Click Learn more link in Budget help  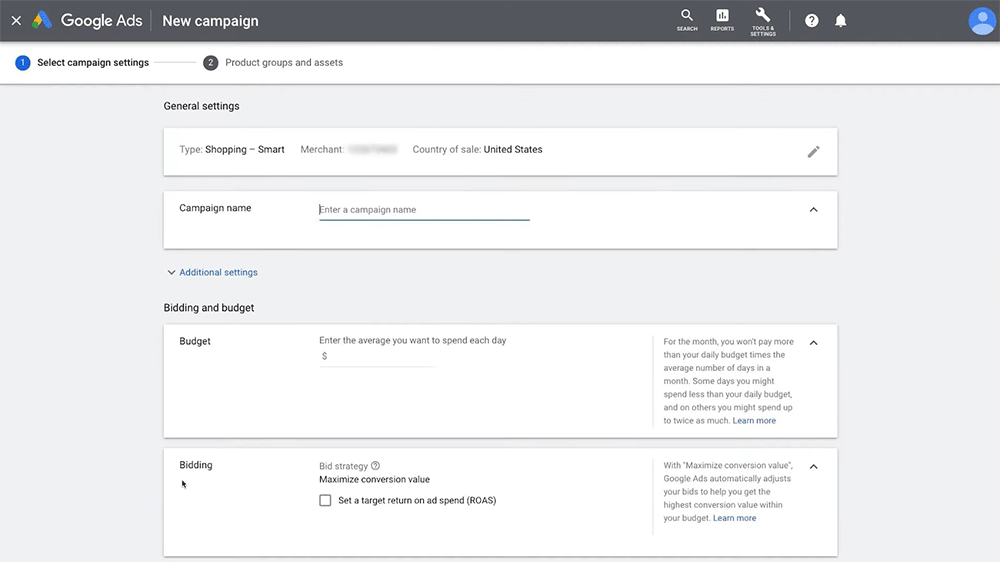[754, 421]
